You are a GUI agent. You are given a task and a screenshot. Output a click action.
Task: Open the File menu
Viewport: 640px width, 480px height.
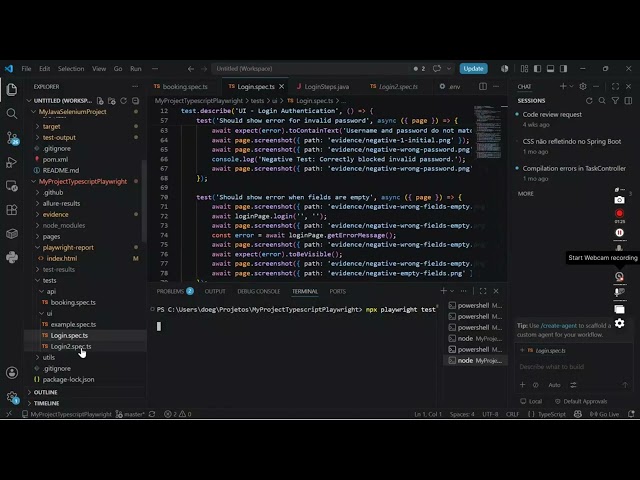pos(26,69)
